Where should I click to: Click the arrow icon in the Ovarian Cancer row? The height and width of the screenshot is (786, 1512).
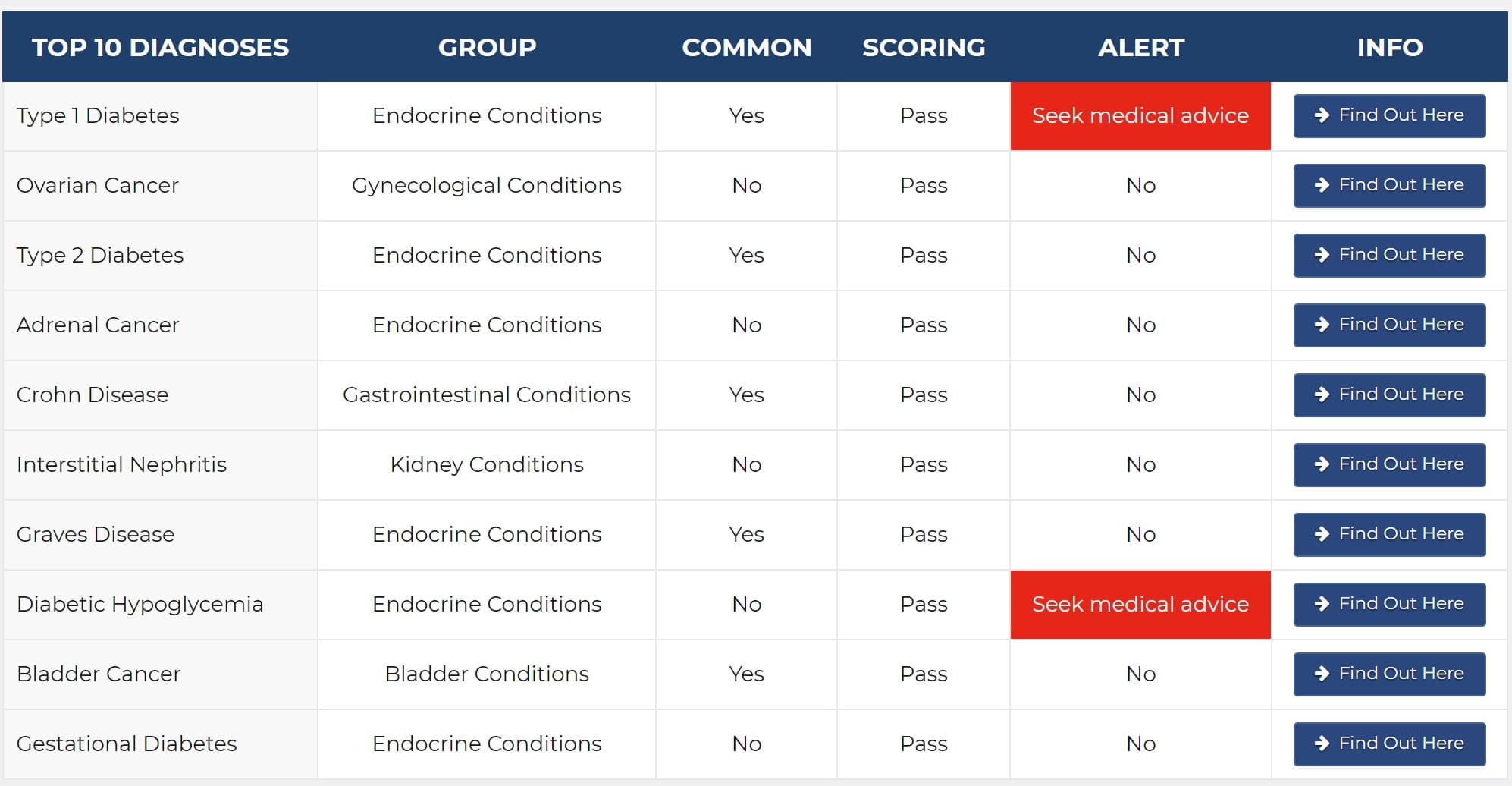pos(1322,185)
